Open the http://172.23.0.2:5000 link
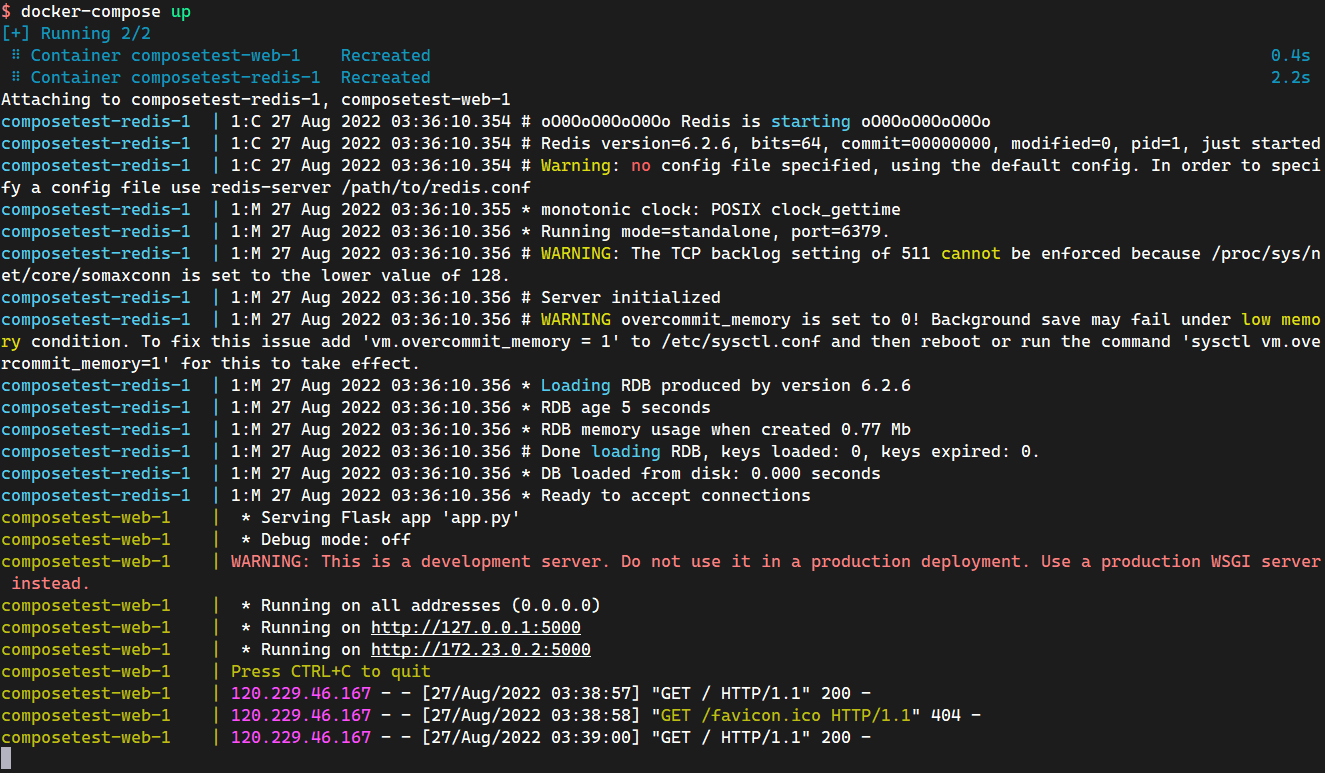Screen dimensions: 1325x773 (480, 650)
